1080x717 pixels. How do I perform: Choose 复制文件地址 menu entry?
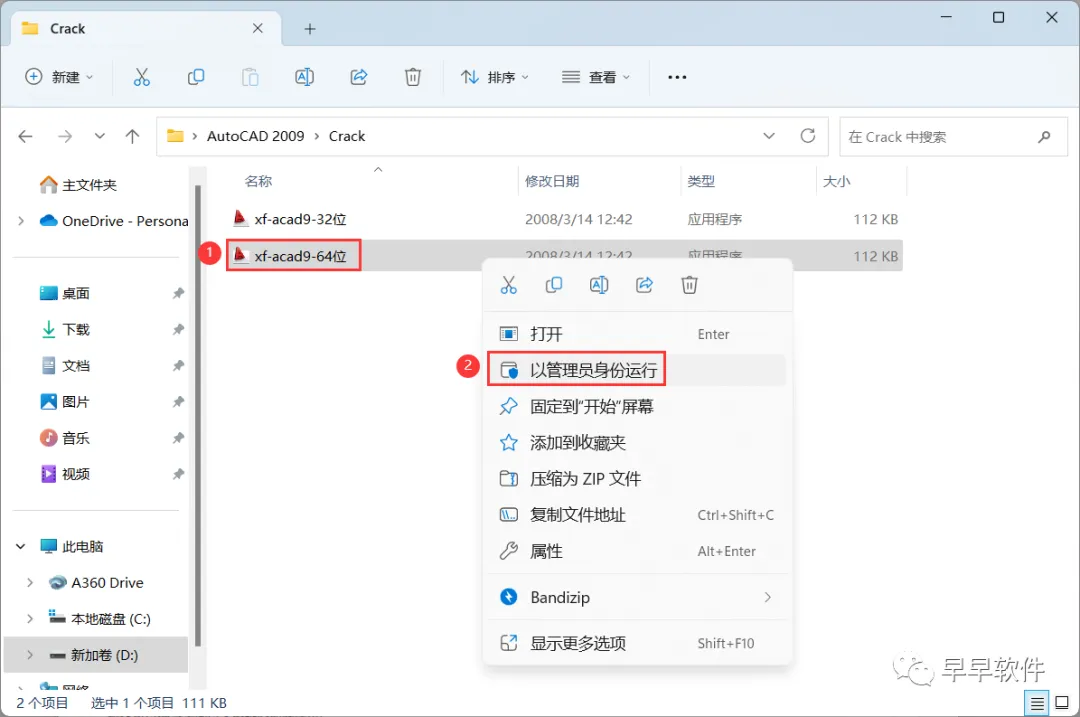[637, 515]
